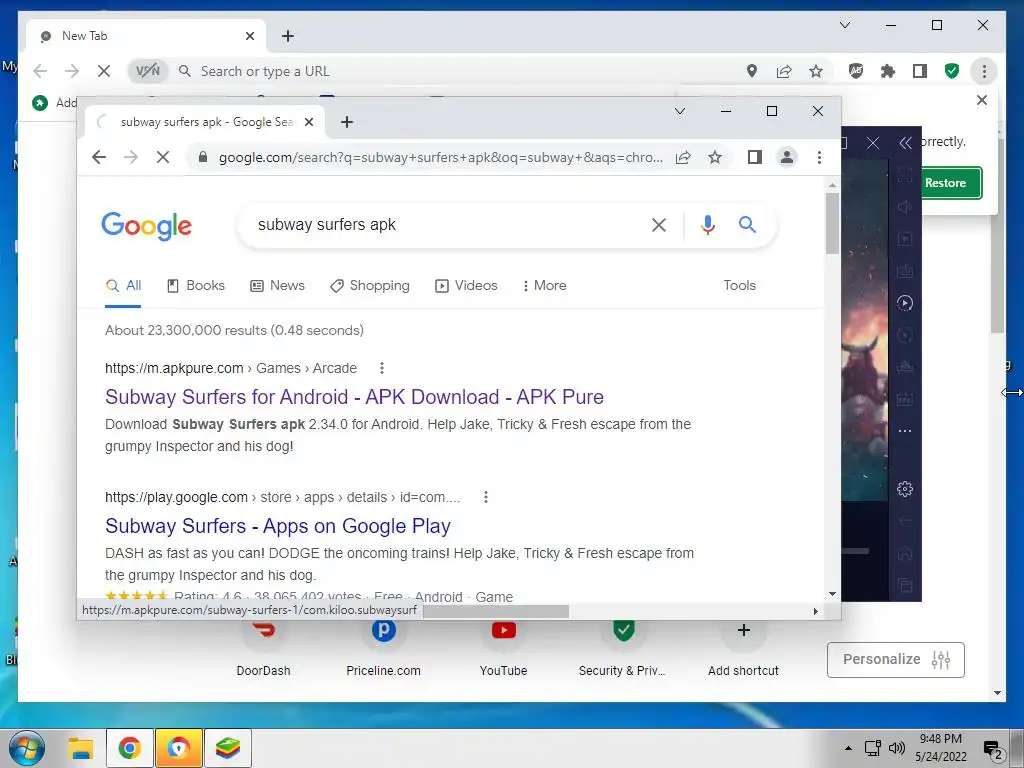Expand the tab search chevron in the front Chrome
Image resolution: width=1024 pixels, height=768 pixels.
pyautogui.click(x=680, y=111)
